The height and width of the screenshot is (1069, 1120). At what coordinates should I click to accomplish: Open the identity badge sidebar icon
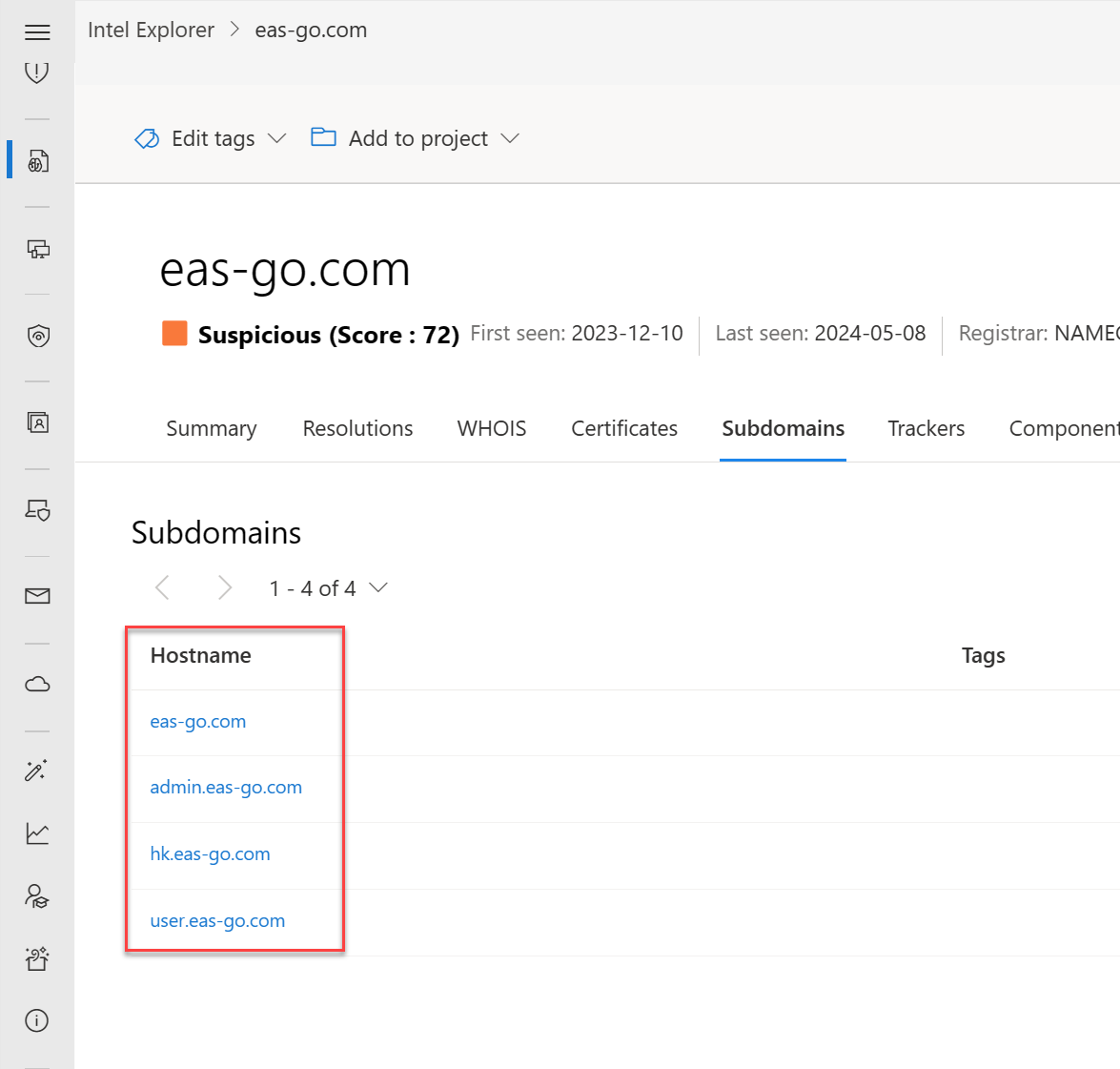tap(38, 423)
